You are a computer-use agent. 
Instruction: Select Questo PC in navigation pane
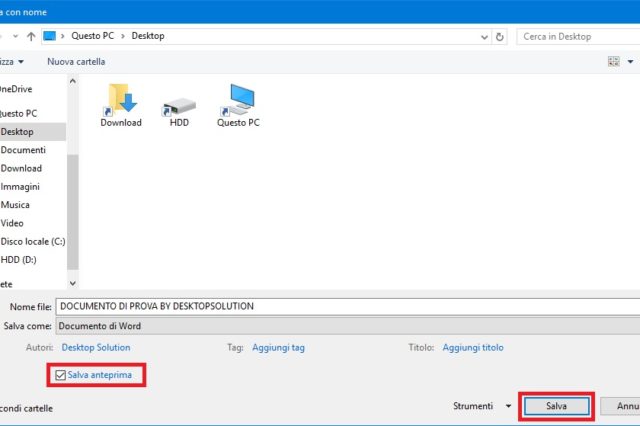point(18,113)
